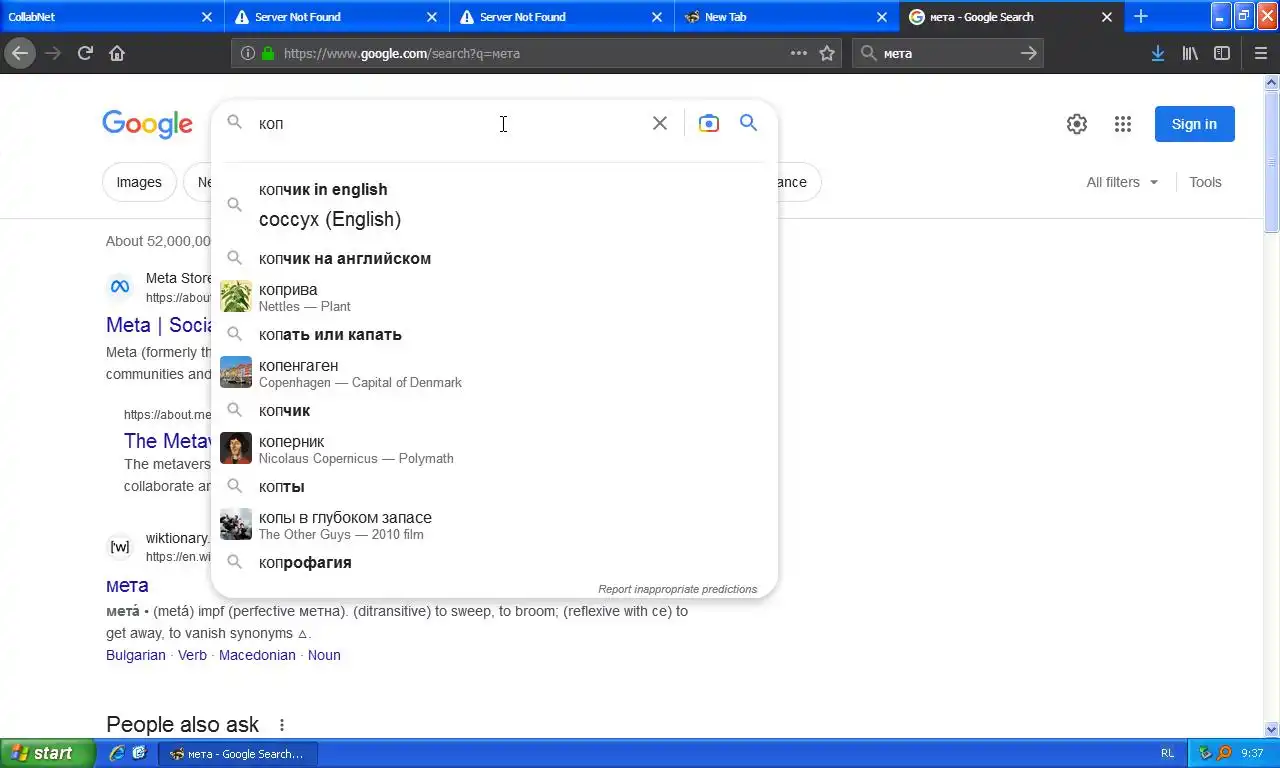This screenshot has width=1280, height=768.
Task: Follow the Verb link
Action: (192, 655)
